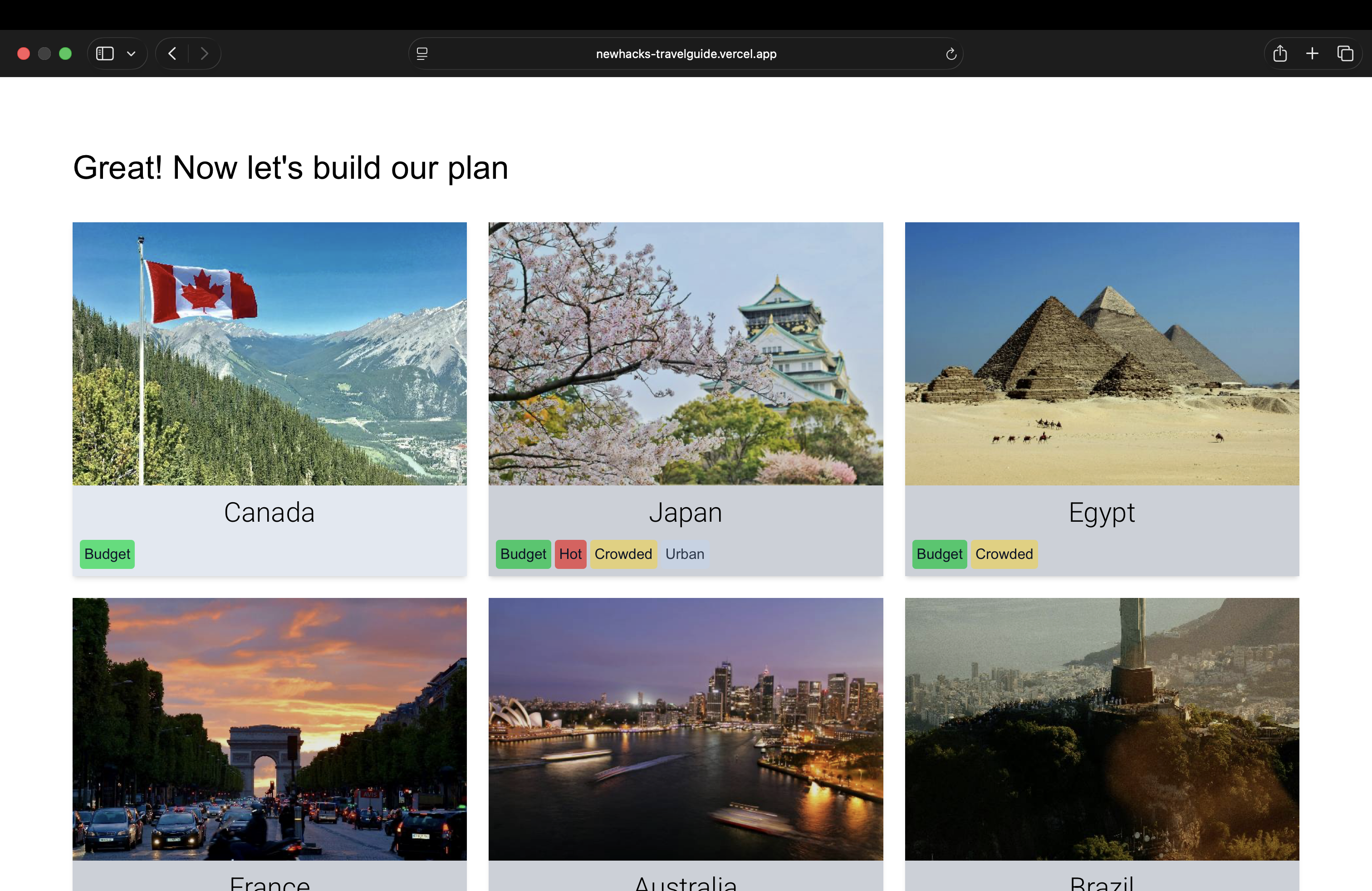The image size is (1372, 891).
Task: Open the Share icon in toolbar
Action: [x=1280, y=54]
